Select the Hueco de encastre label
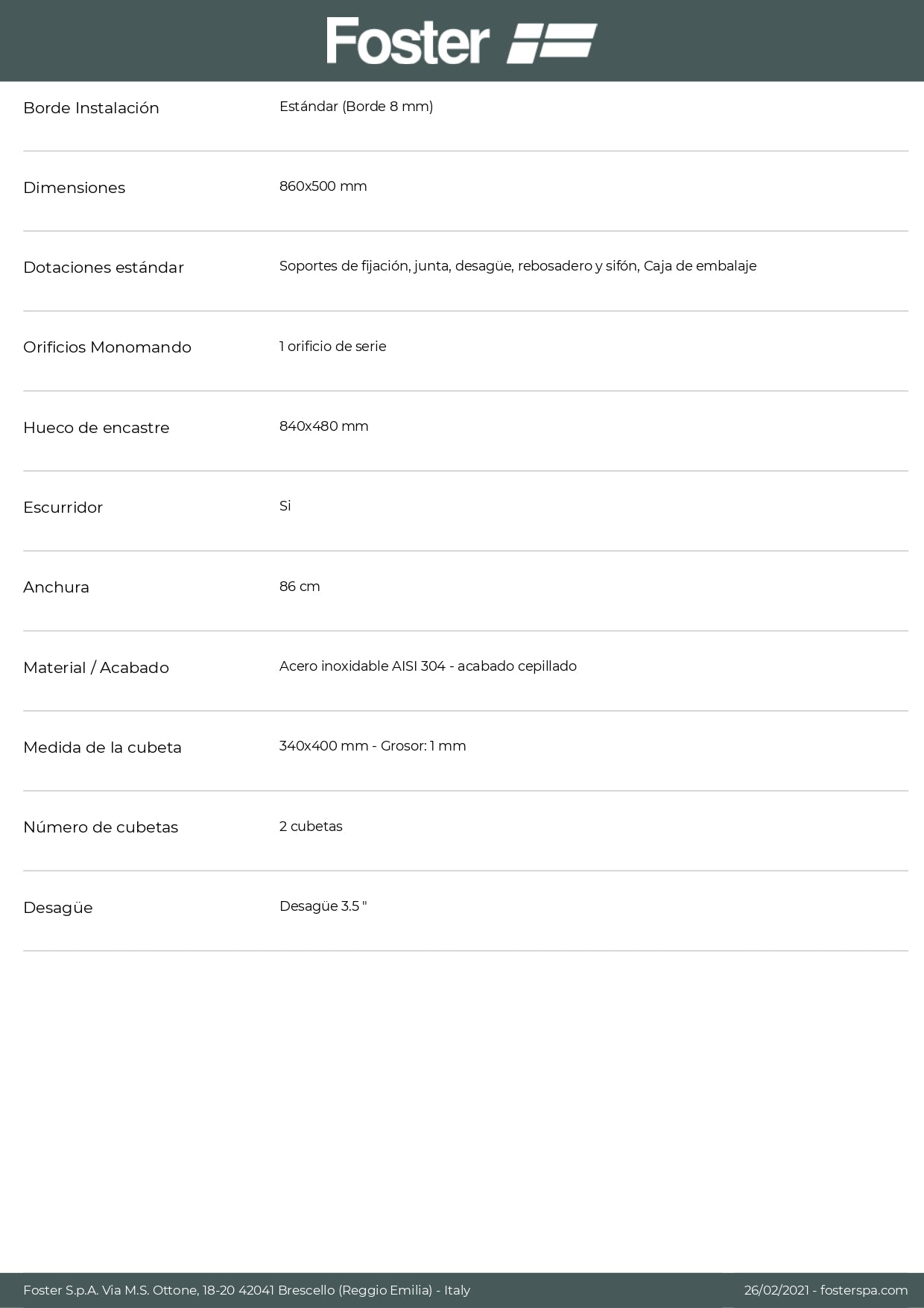This screenshot has height=1308, width=924. (96, 428)
